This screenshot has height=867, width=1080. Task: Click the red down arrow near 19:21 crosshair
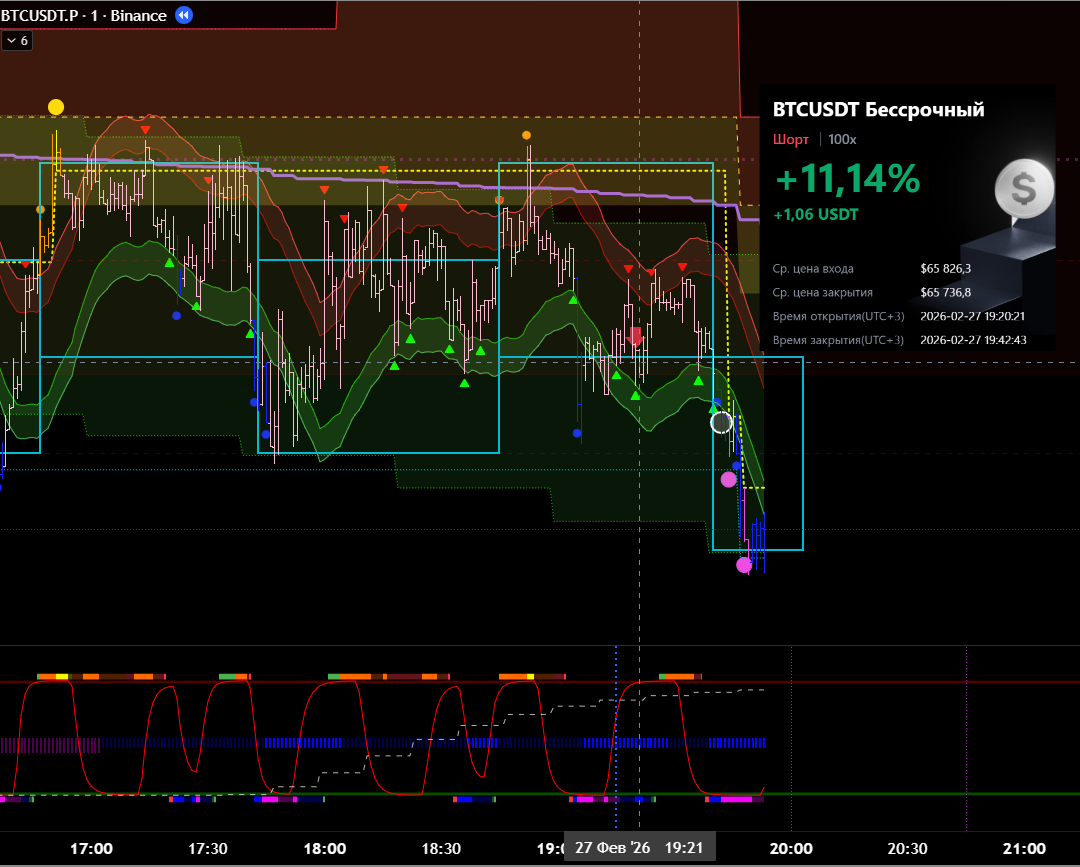pyautogui.click(x=635, y=337)
